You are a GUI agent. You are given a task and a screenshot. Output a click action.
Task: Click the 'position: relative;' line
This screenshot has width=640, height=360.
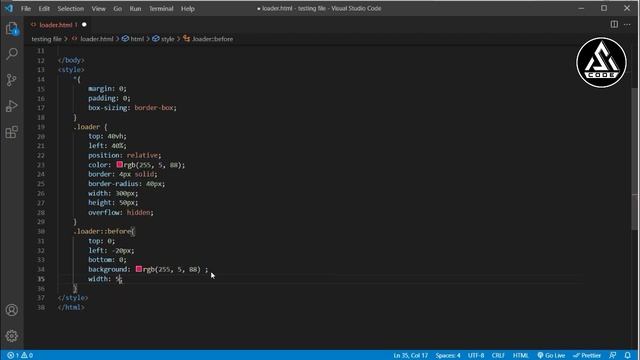pos(124,156)
